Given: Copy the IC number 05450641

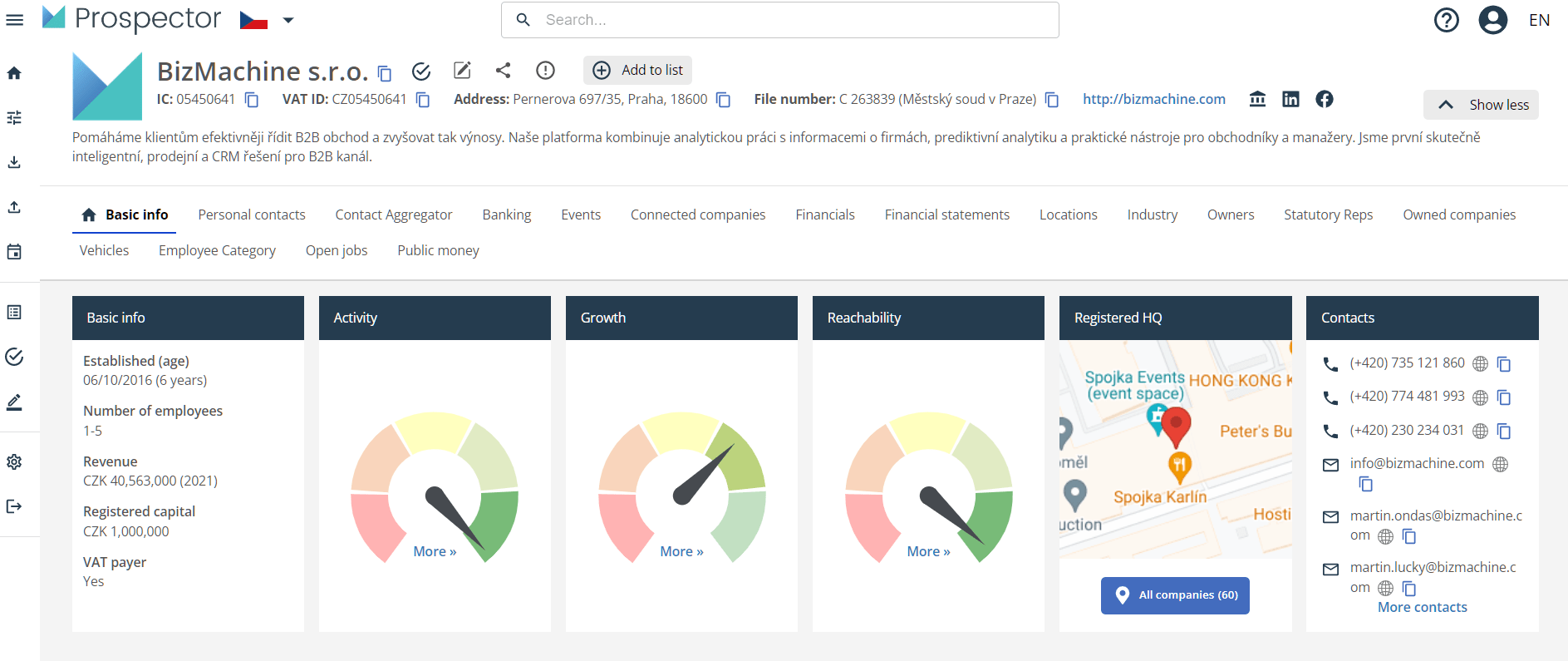Looking at the screenshot, I should pyautogui.click(x=252, y=100).
